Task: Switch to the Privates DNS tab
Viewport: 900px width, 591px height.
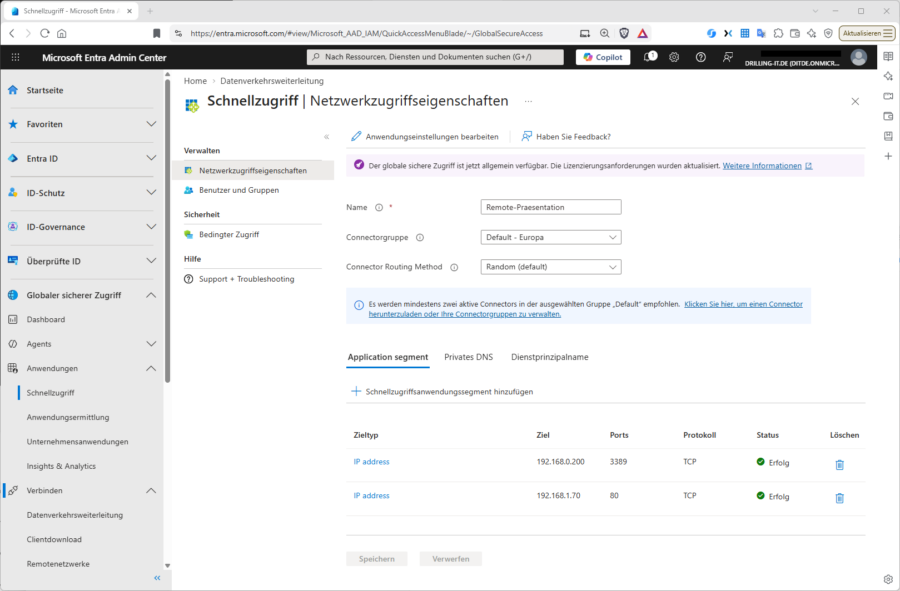Action: (x=468, y=357)
